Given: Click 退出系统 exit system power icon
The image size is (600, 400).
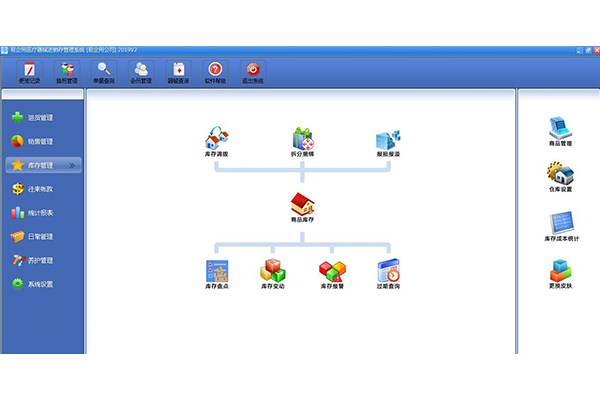Looking at the screenshot, I should [253, 73].
